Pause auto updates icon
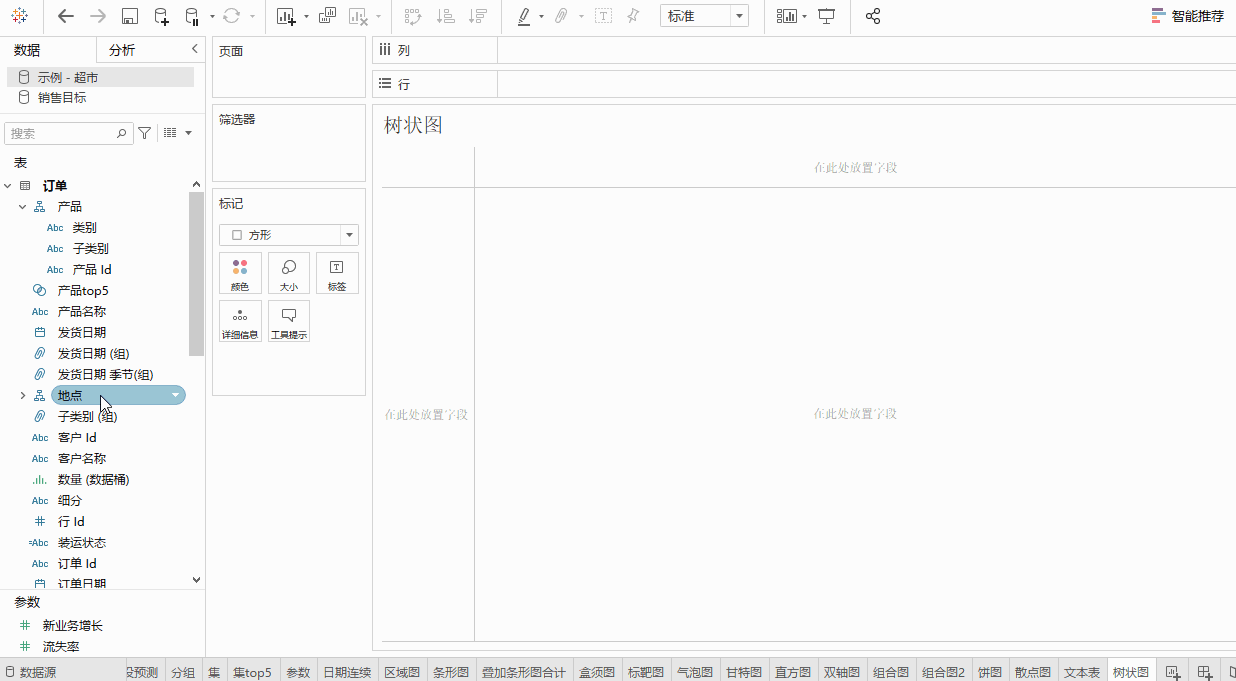 (193, 16)
